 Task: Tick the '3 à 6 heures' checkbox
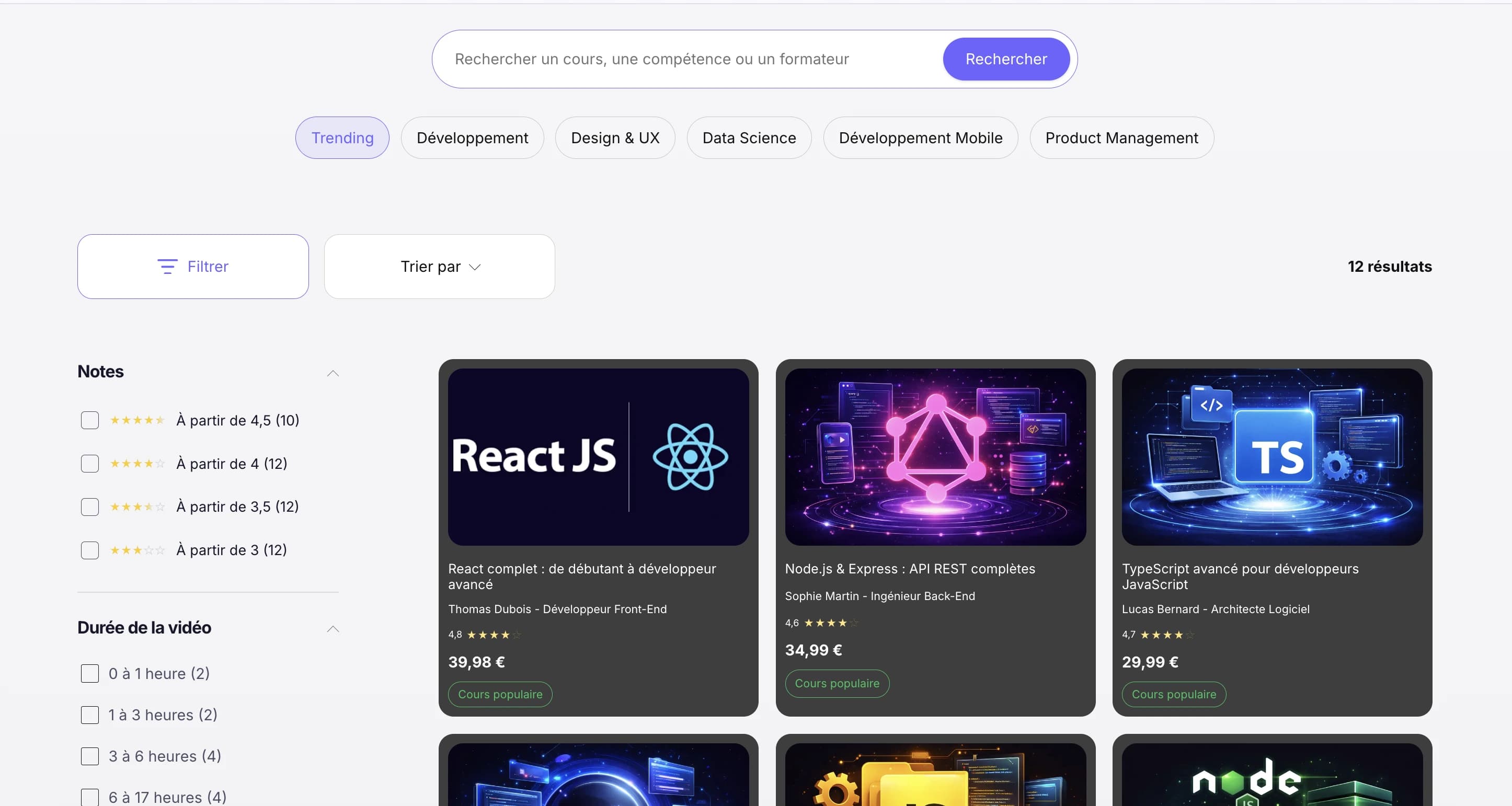(x=90, y=756)
